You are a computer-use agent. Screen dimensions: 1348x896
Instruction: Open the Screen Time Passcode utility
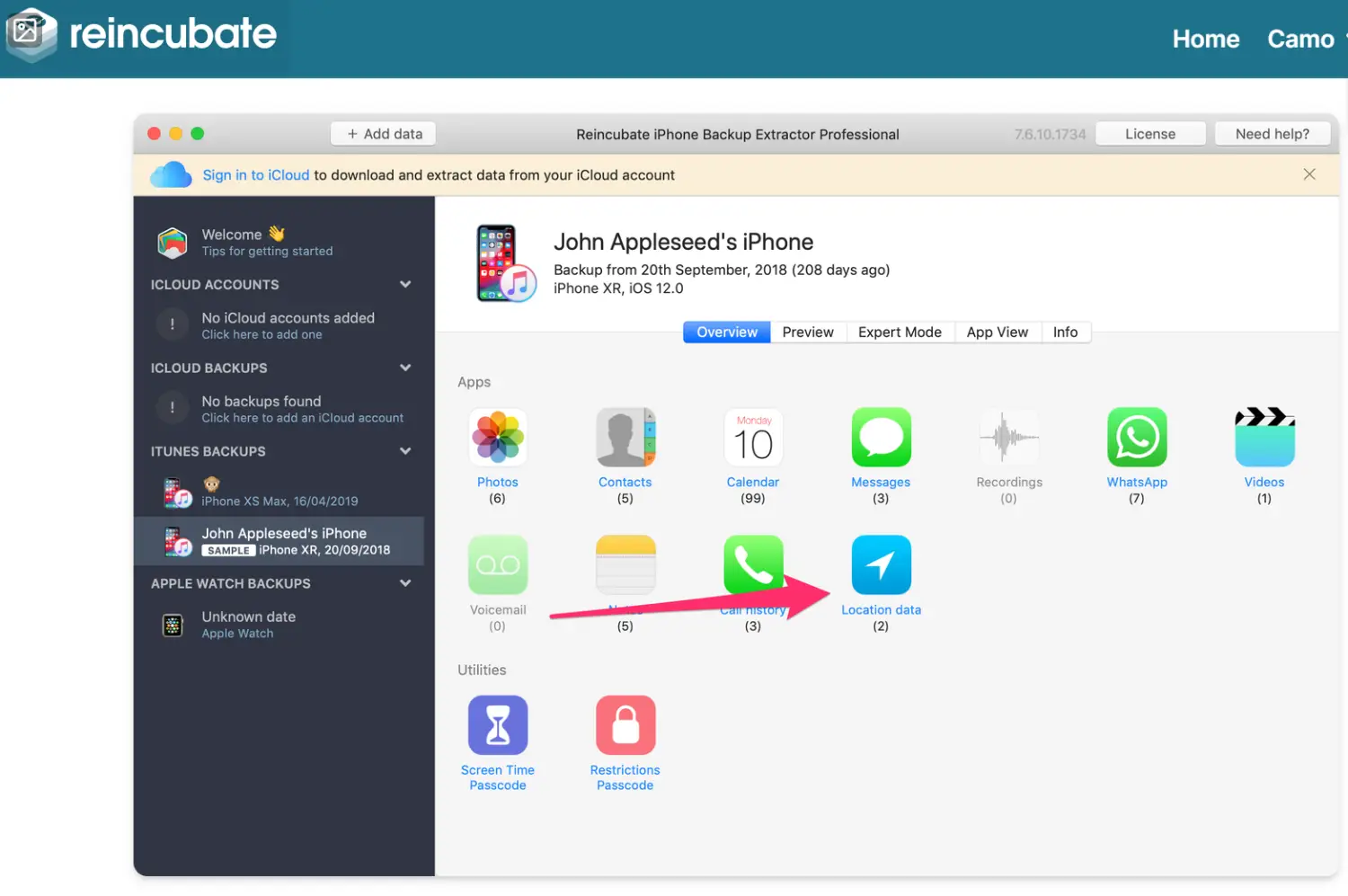498,725
